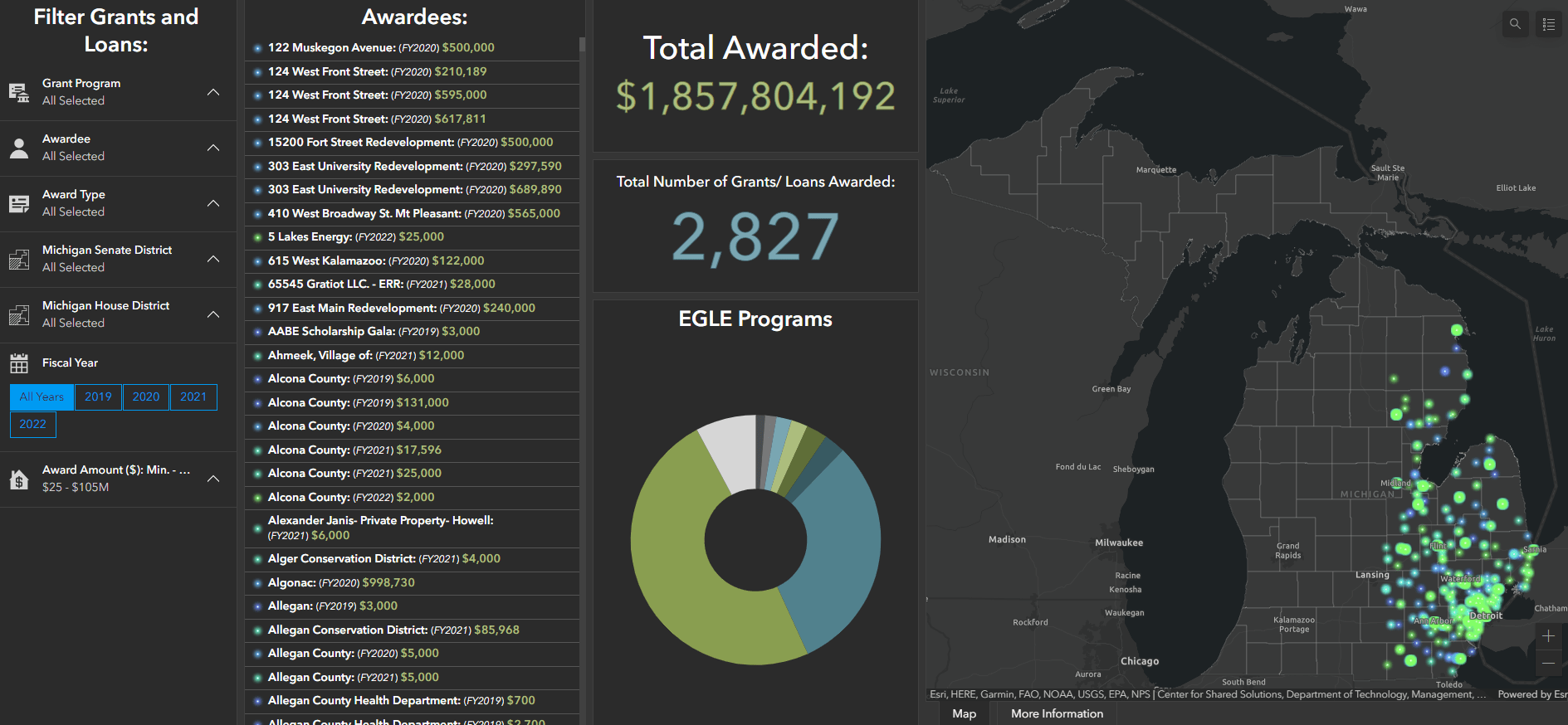This screenshot has height=725, width=1568.
Task: Filter by fiscal year 2021
Action: 193,397
